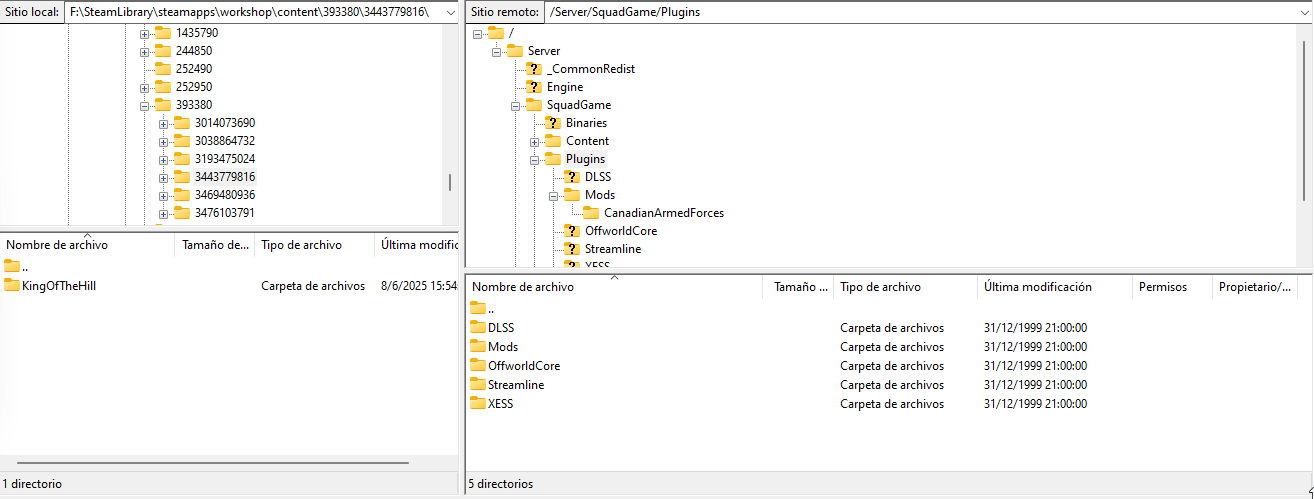Click the local parent directory (..) folder icon
Image resolution: width=1314 pixels, height=499 pixels.
[12, 266]
